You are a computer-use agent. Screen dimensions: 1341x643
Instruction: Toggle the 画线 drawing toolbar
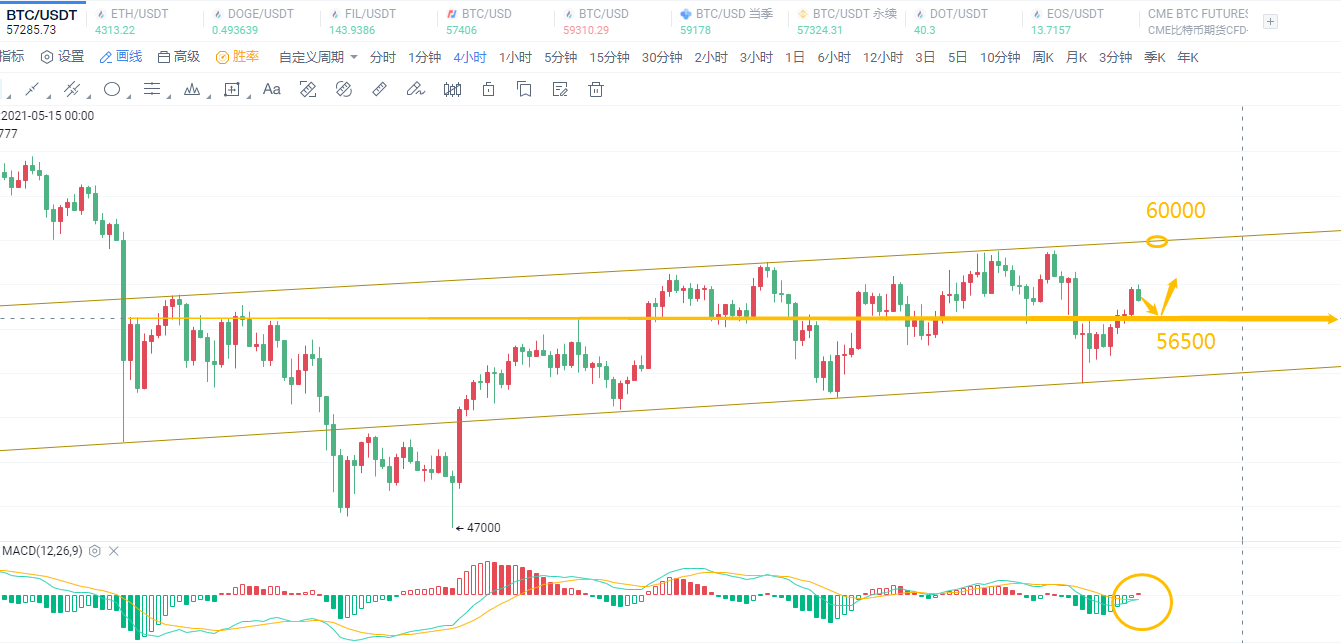(121, 57)
